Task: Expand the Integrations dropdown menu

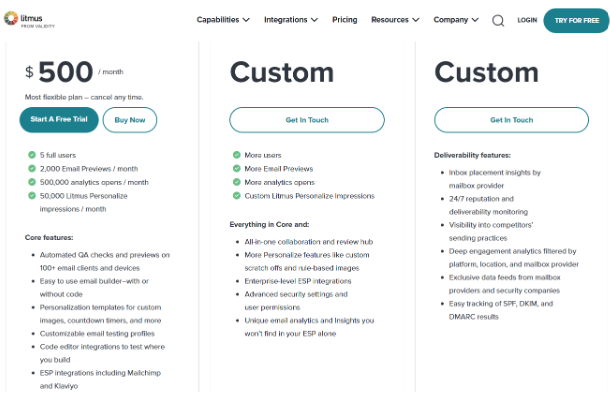Action: 291,19
